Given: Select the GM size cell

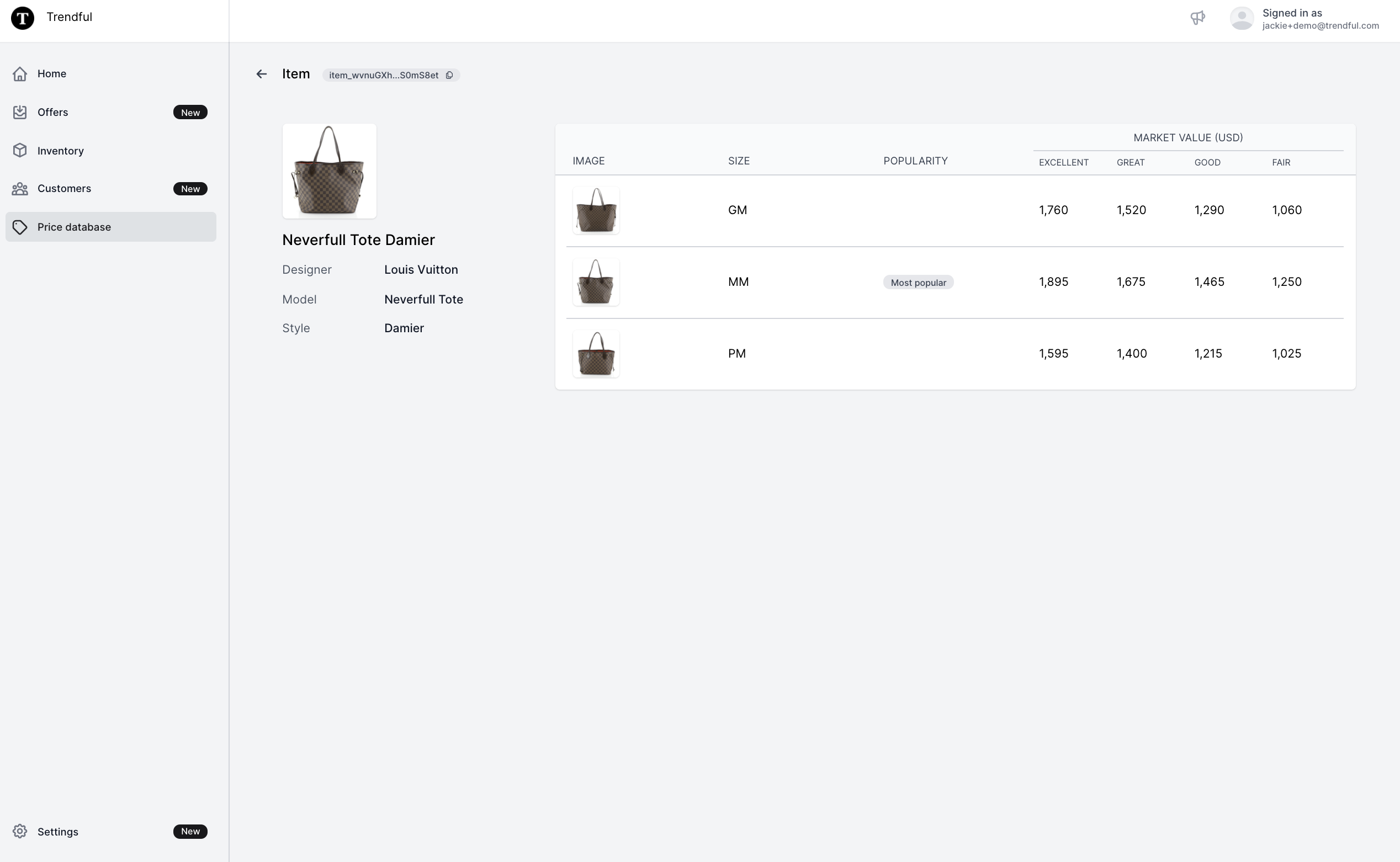Looking at the screenshot, I should [x=738, y=210].
